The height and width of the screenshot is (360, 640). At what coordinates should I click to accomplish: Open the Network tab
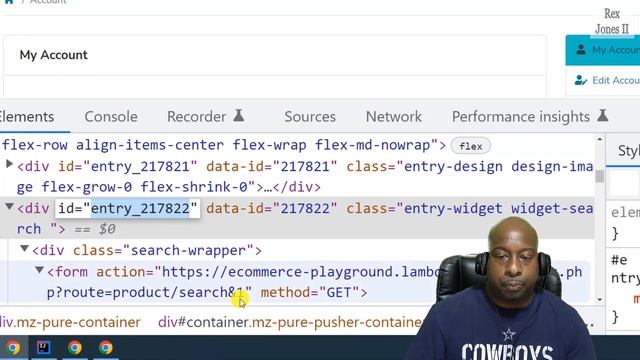393,117
